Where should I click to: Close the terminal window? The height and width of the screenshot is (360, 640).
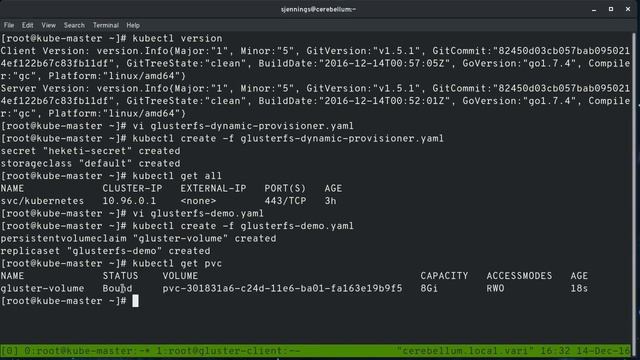(628, 9)
